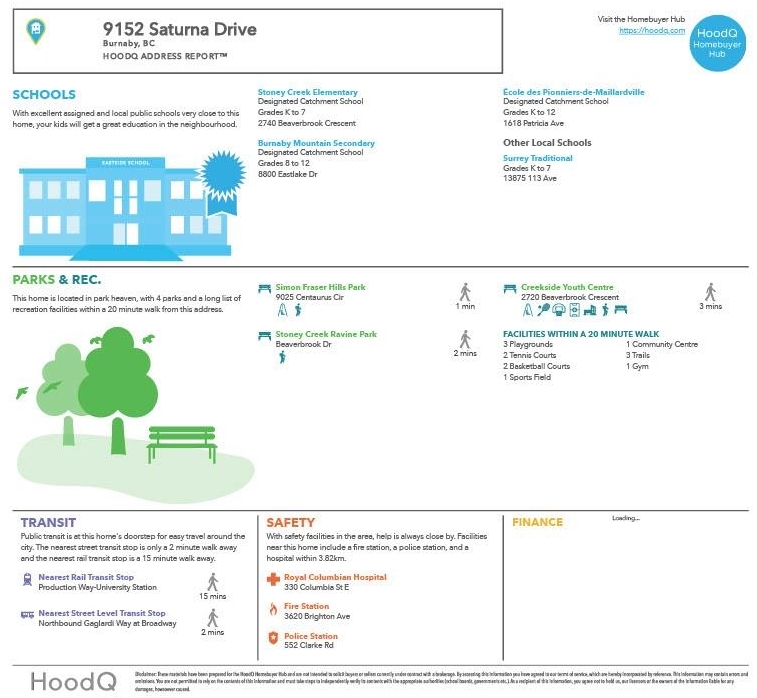Click the trail hiker icon under Simon Fraser Hills Park

[x=298, y=310]
